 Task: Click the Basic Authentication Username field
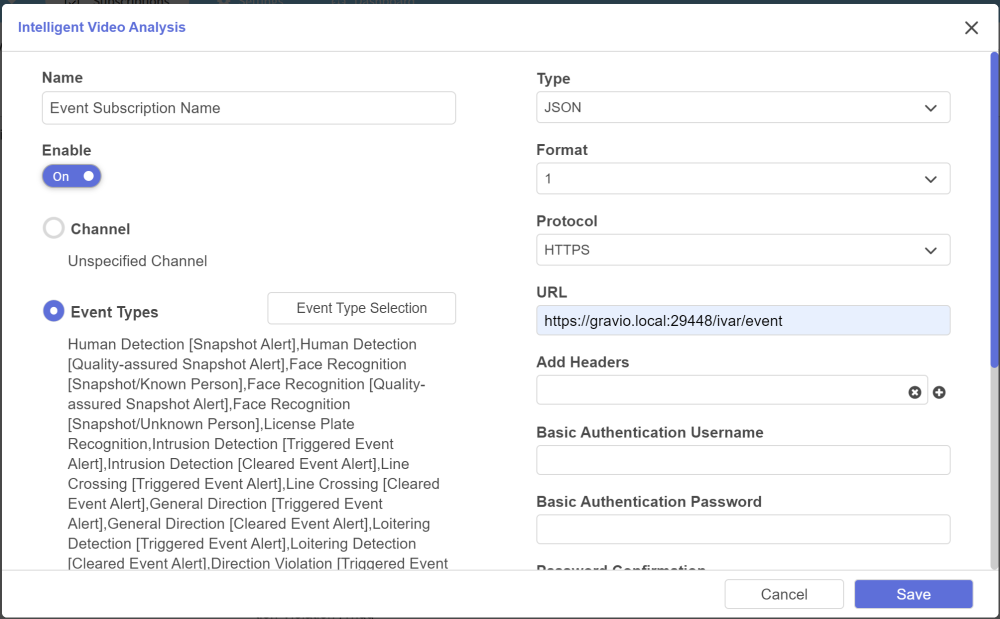click(743, 460)
